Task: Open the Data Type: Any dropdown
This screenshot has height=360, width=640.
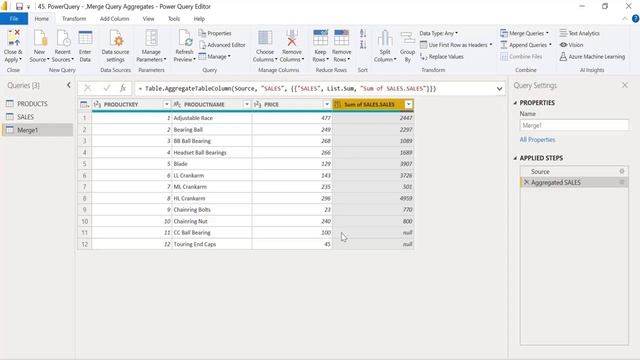Action: [x=438, y=33]
